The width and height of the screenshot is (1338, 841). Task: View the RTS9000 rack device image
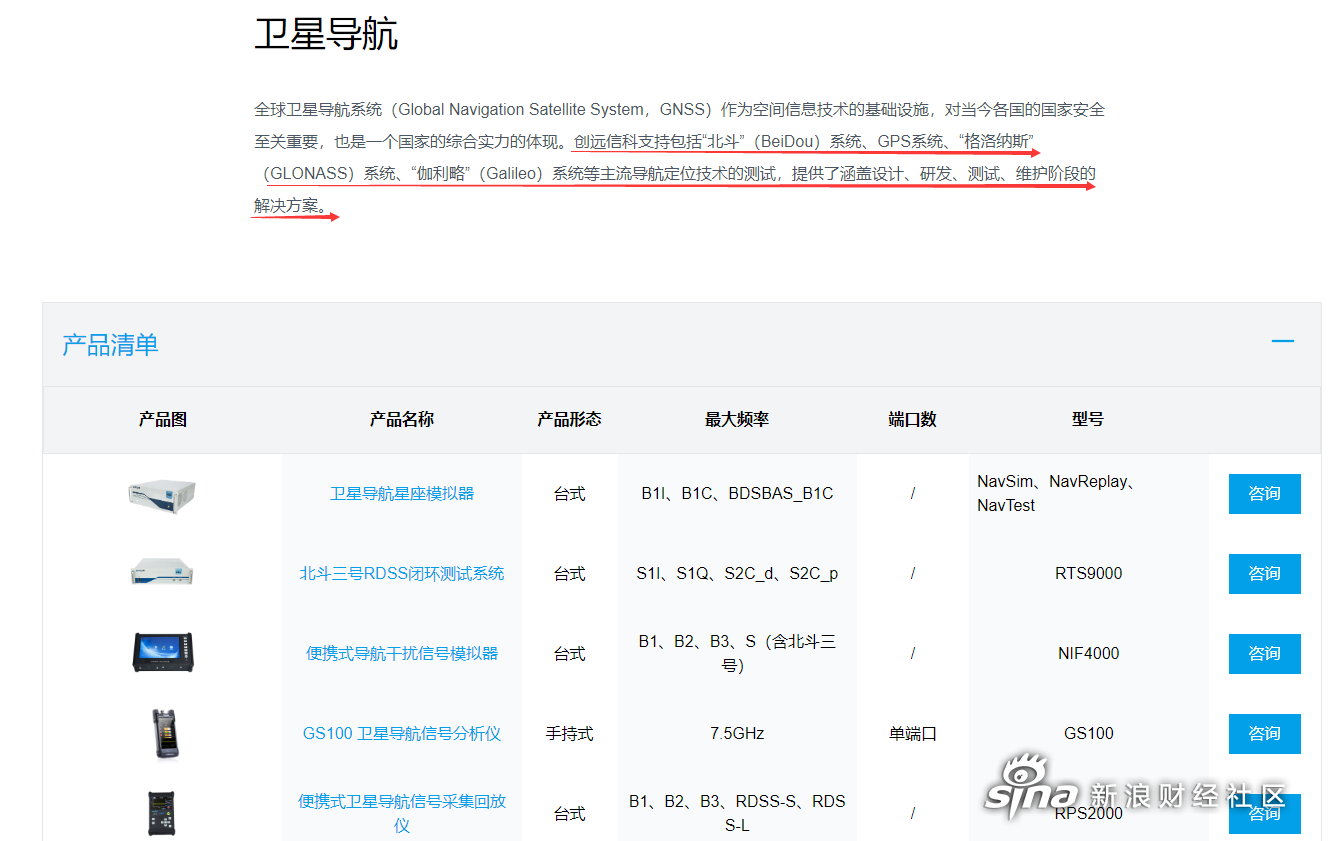162,572
